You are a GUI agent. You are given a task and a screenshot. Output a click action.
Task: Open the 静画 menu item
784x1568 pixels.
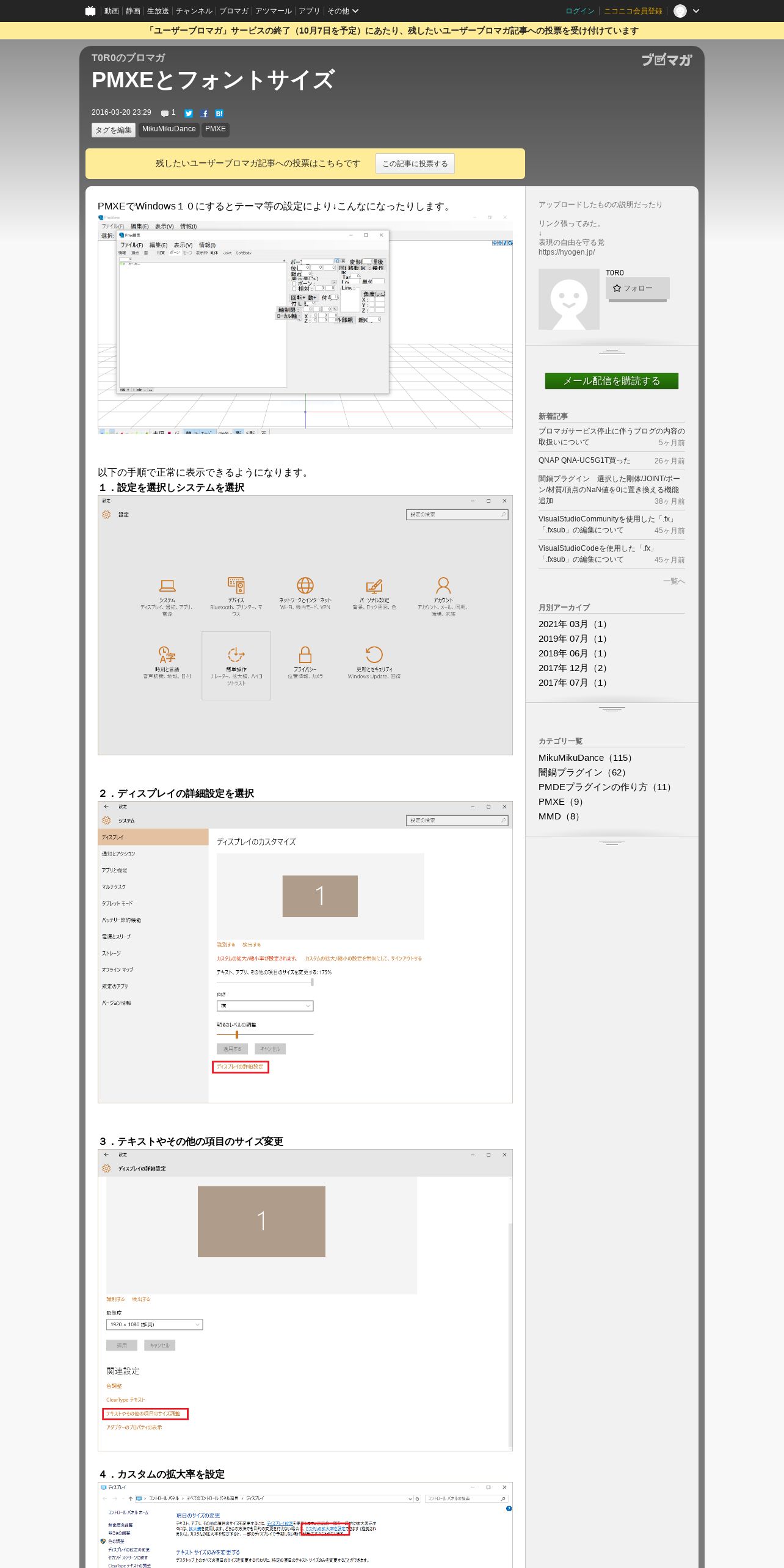(133, 11)
